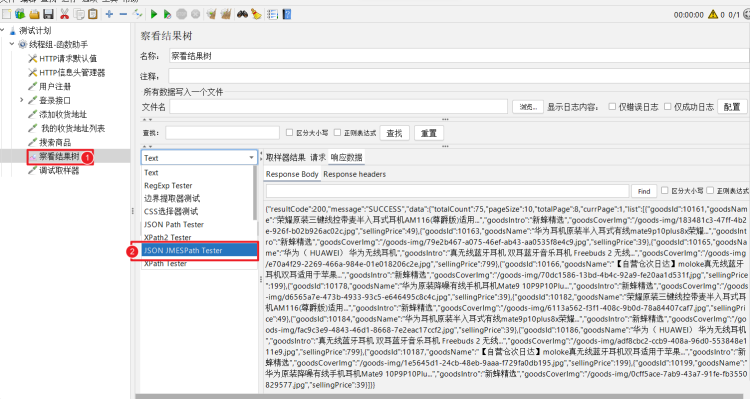Viewport: 750px width, 399px height.
Task: Choose CSS选择器测试 in the list
Action: click(198, 211)
